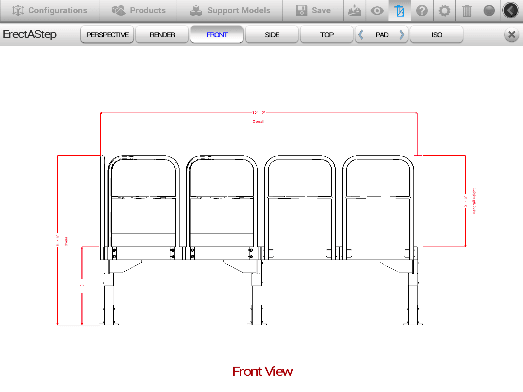Open settings gear icon
Viewport: 523px width, 392px height.
tap(444, 11)
